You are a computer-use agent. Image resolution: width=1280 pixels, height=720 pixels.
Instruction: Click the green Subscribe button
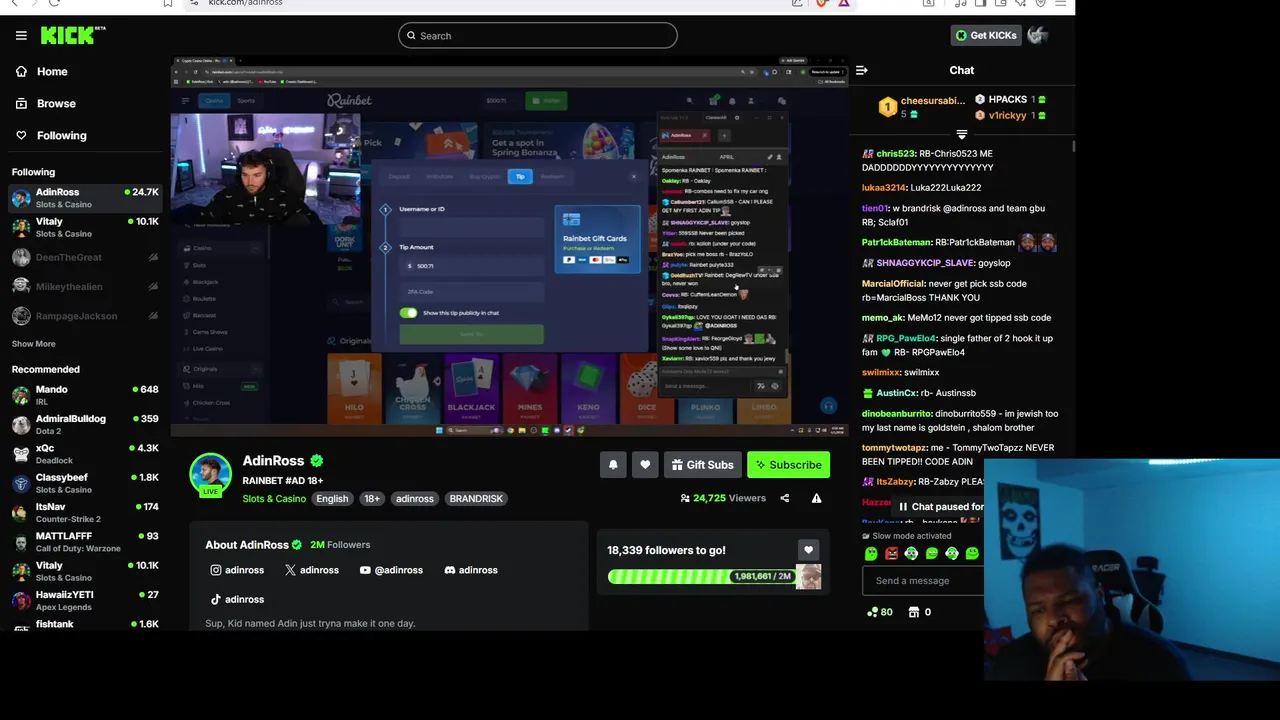788,464
